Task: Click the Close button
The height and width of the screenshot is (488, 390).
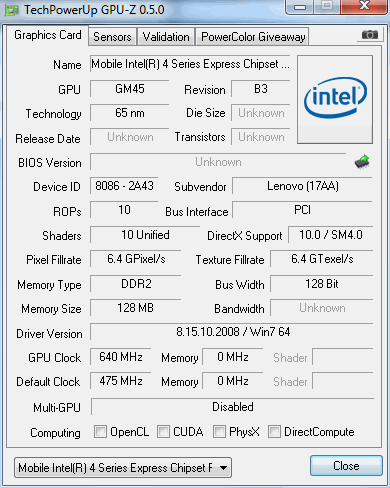Action: [346, 466]
